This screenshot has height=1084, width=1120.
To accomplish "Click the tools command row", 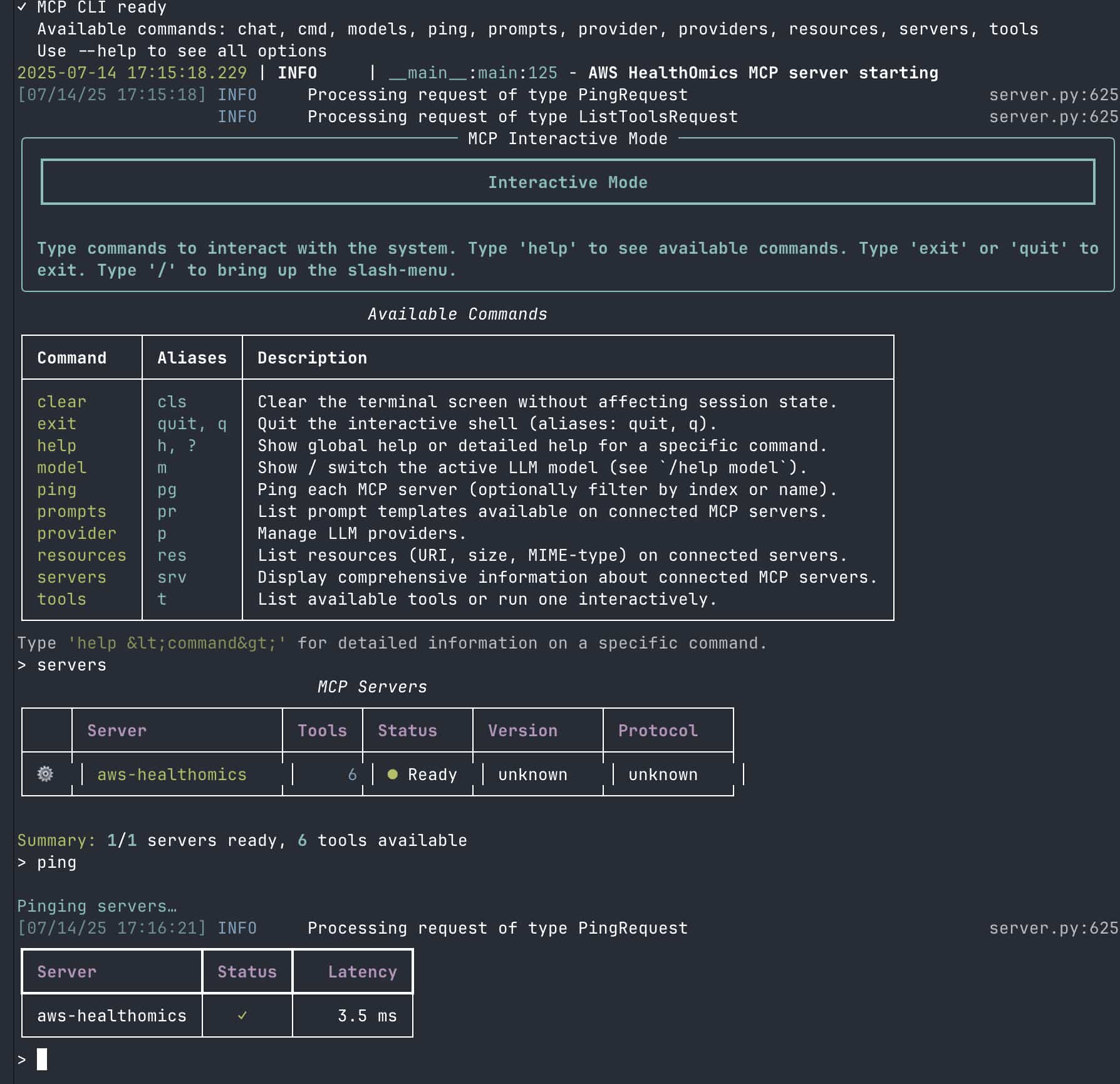I will click(61, 599).
